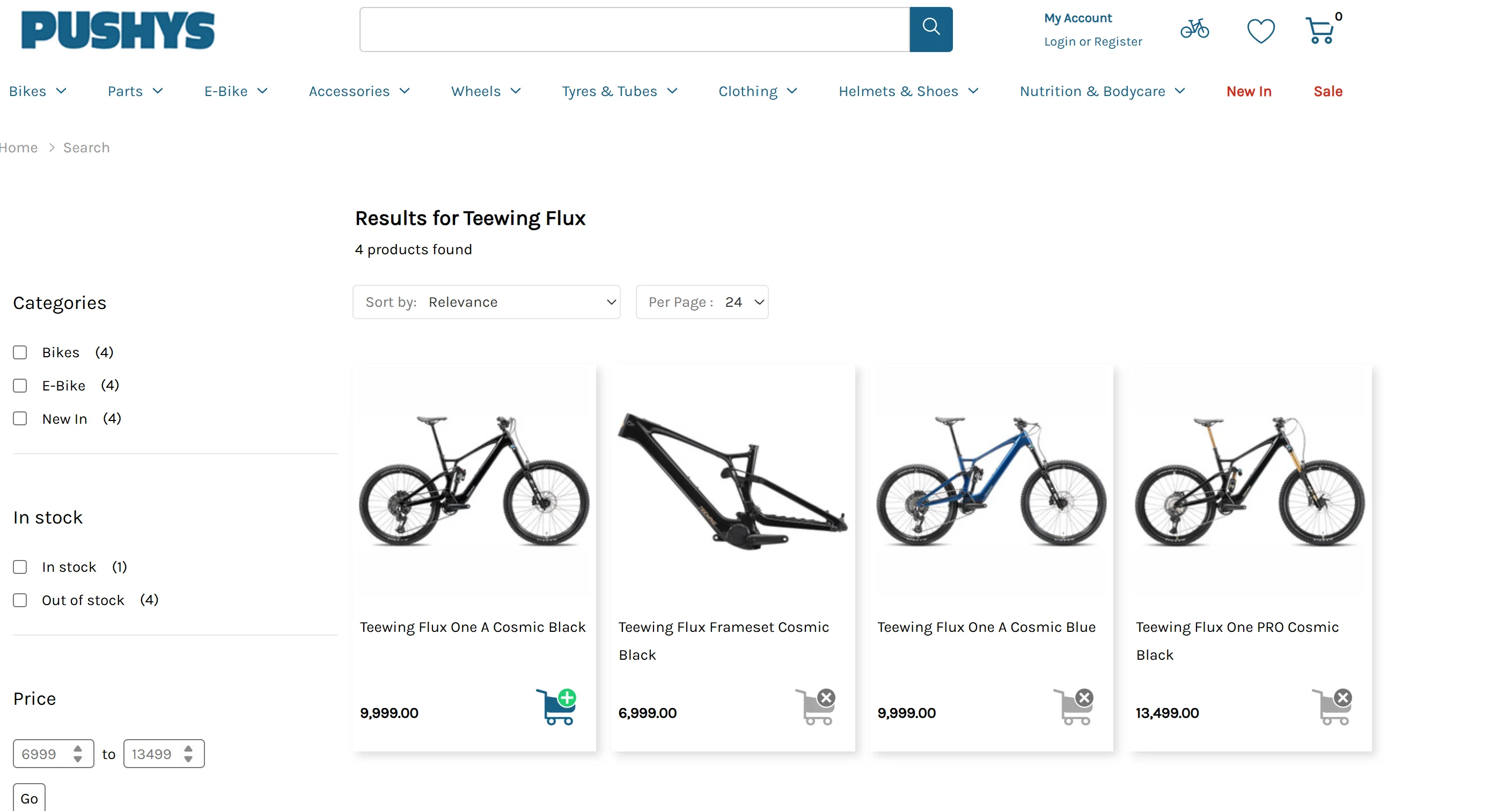Tick the Bikes category checkbox
The width and height of the screenshot is (1512, 811).
pyautogui.click(x=20, y=352)
